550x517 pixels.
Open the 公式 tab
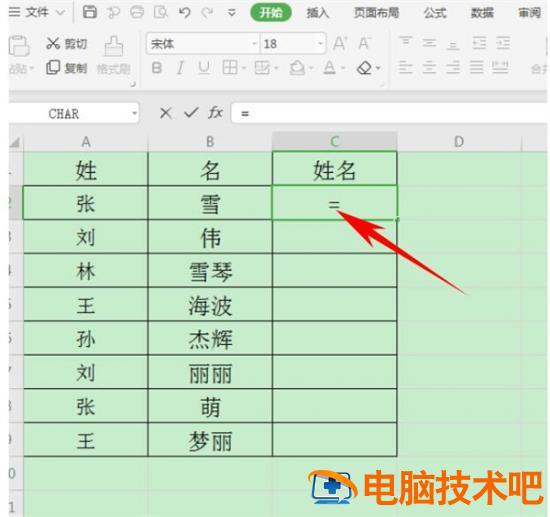[435, 13]
